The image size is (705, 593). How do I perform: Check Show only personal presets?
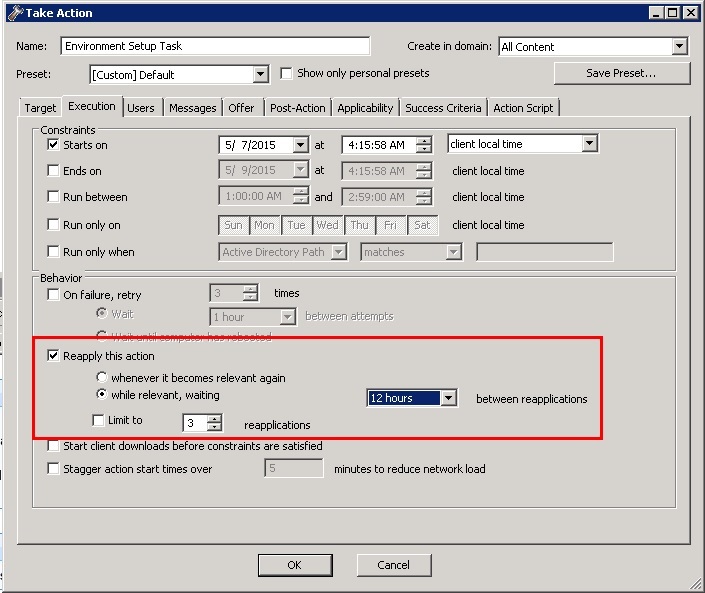(x=286, y=73)
